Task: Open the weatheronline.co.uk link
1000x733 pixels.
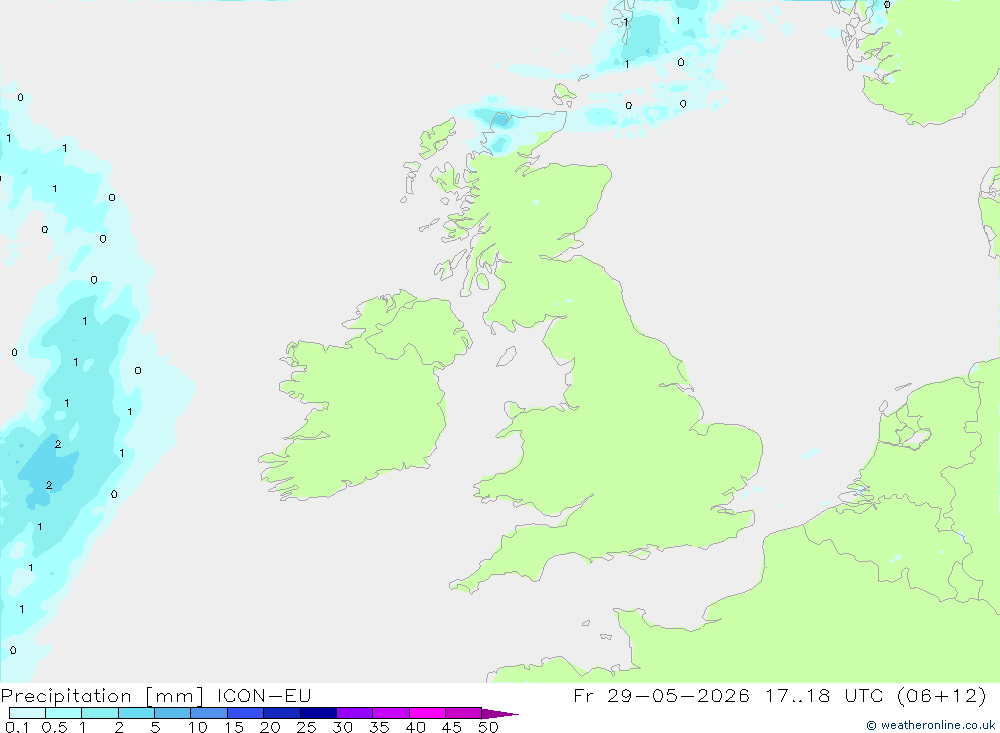Action: point(930,725)
